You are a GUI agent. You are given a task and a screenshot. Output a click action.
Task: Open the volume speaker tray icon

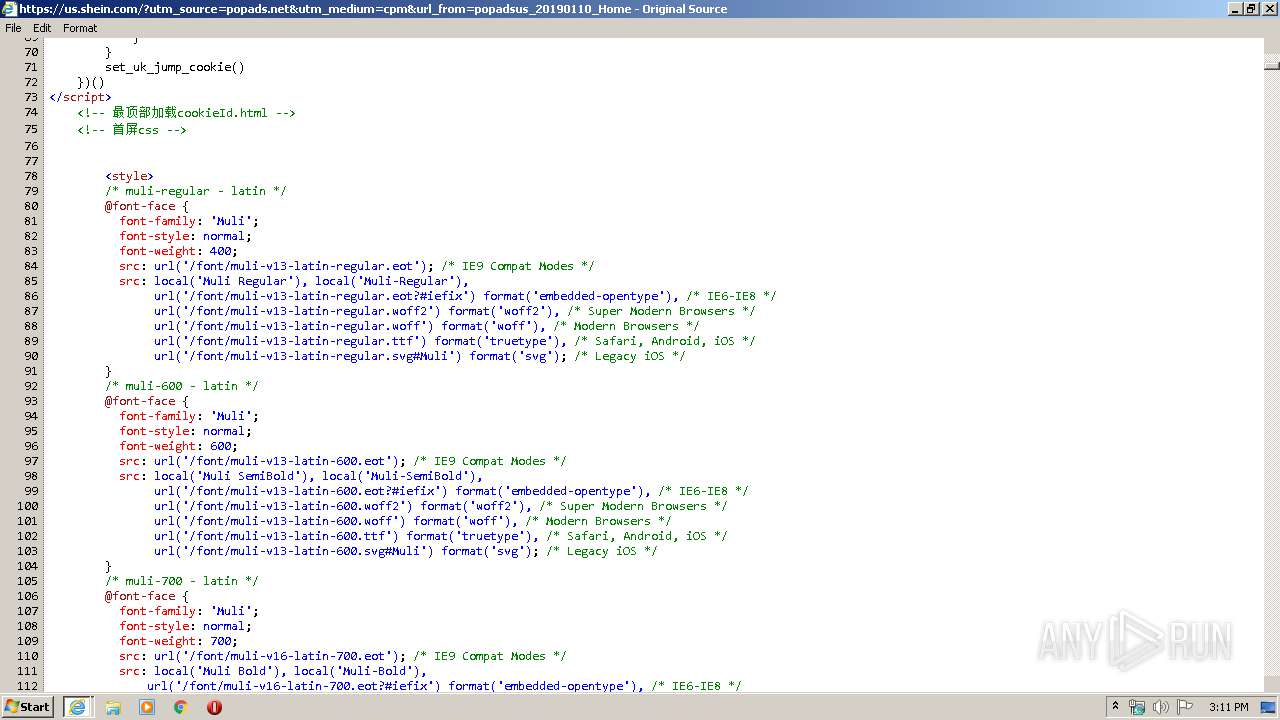(1161, 707)
